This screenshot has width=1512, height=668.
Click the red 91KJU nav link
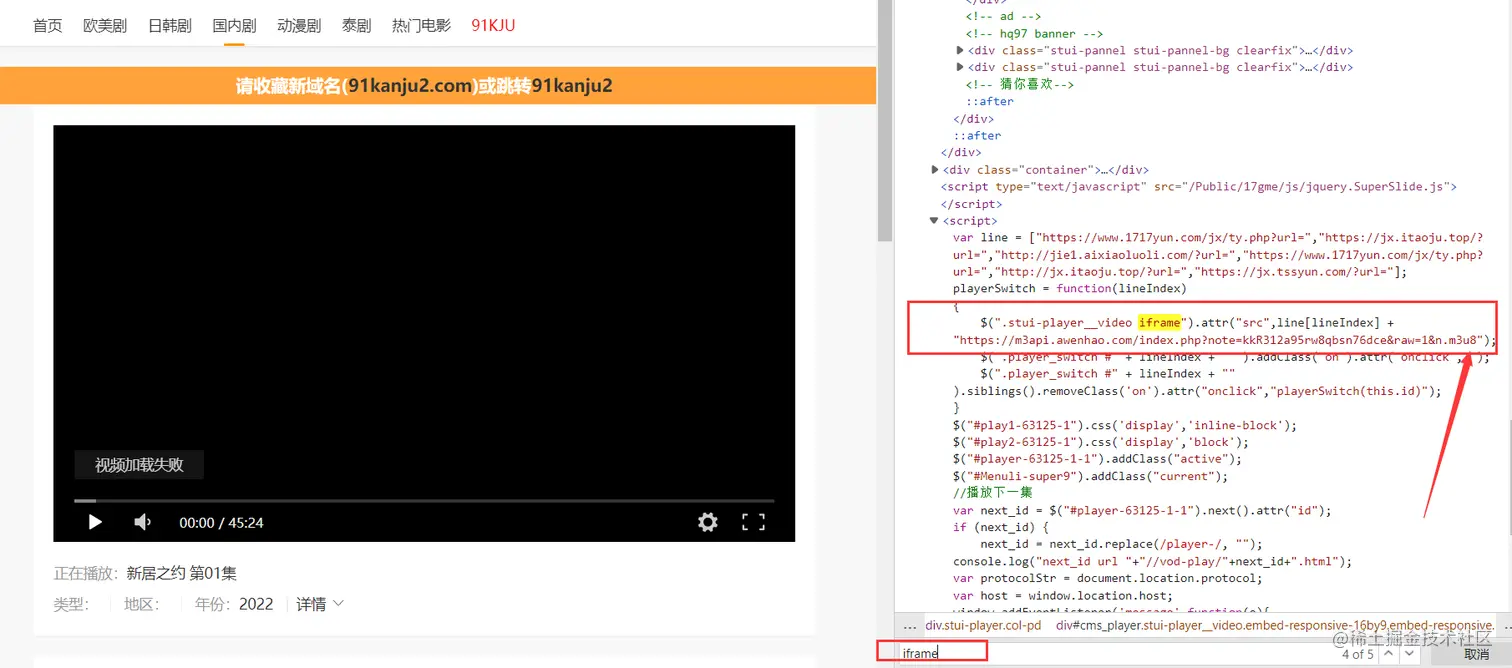493,26
